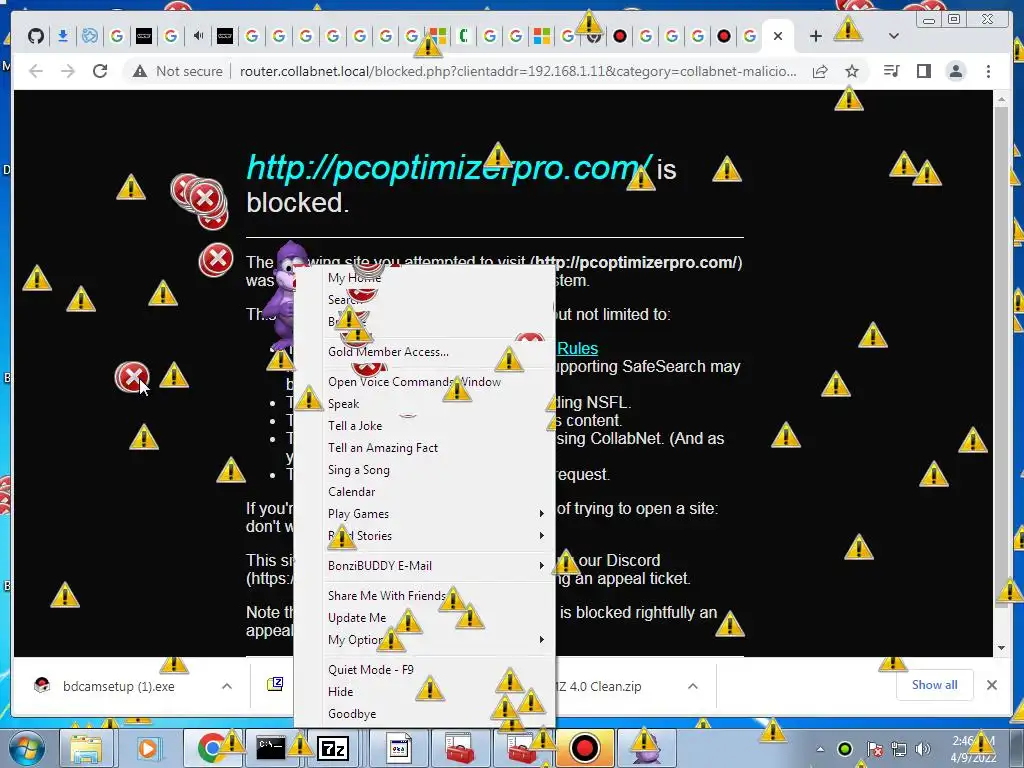Click the page scrollbar up arrow
This screenshot has width=1024, height=768.
(x=1002, y=99)
